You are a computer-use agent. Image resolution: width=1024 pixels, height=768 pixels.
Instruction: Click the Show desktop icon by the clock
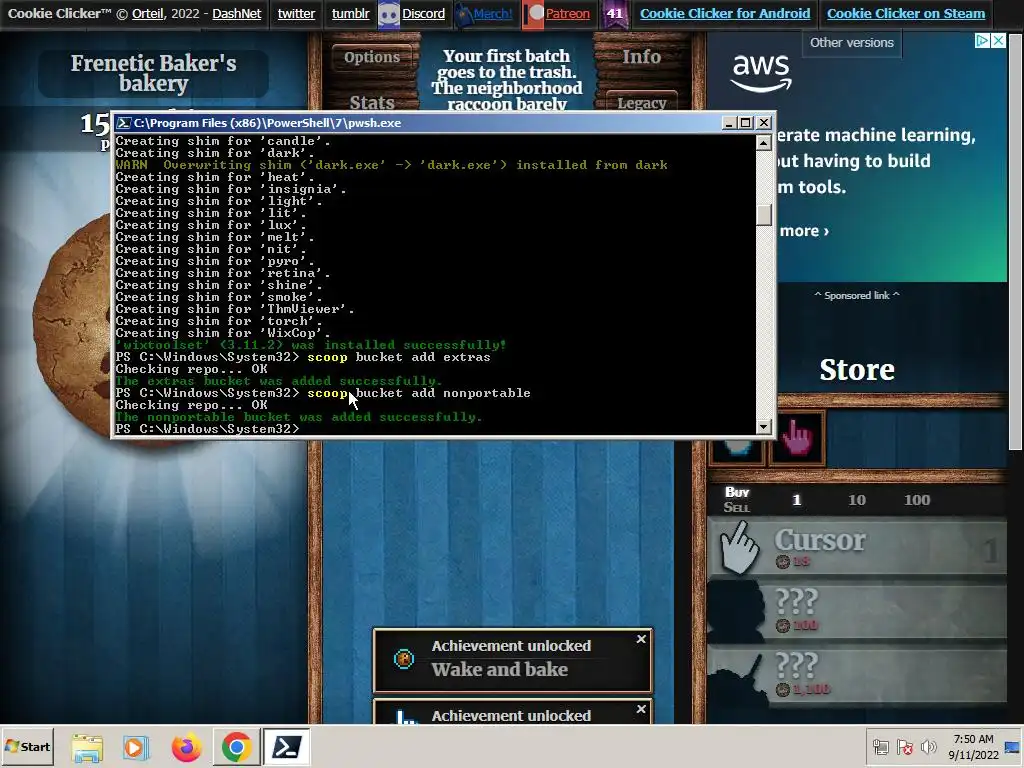1012,746
